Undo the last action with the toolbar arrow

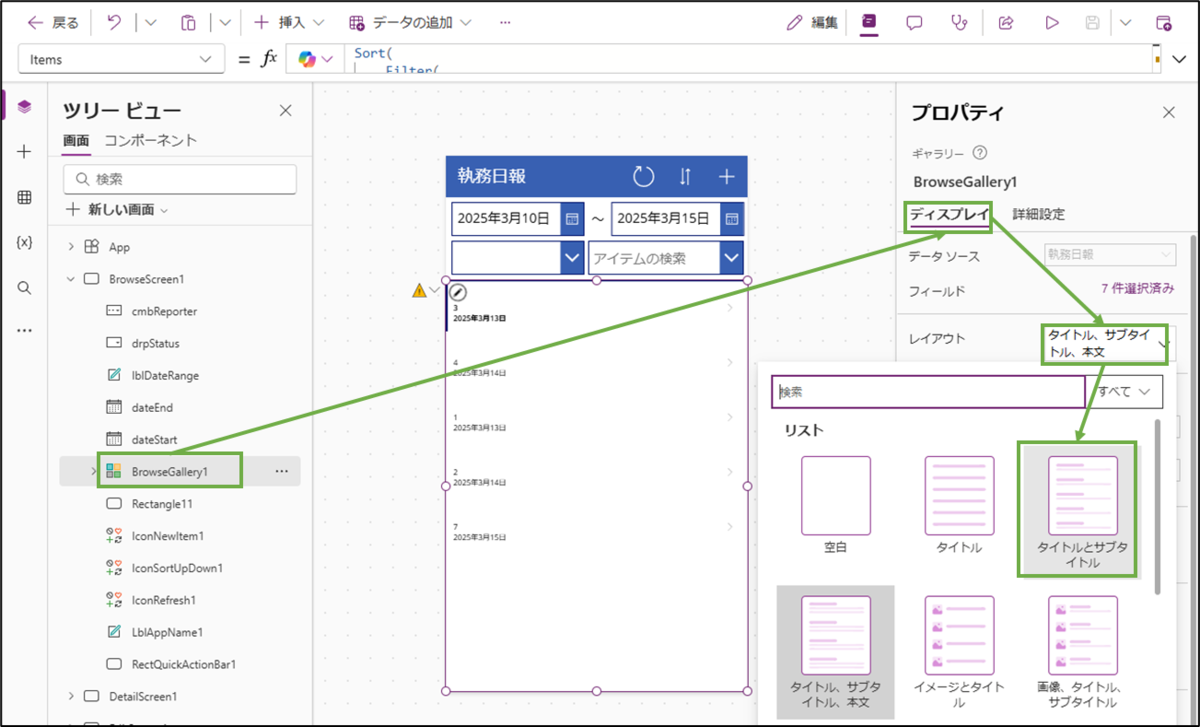tap(114, 22)
